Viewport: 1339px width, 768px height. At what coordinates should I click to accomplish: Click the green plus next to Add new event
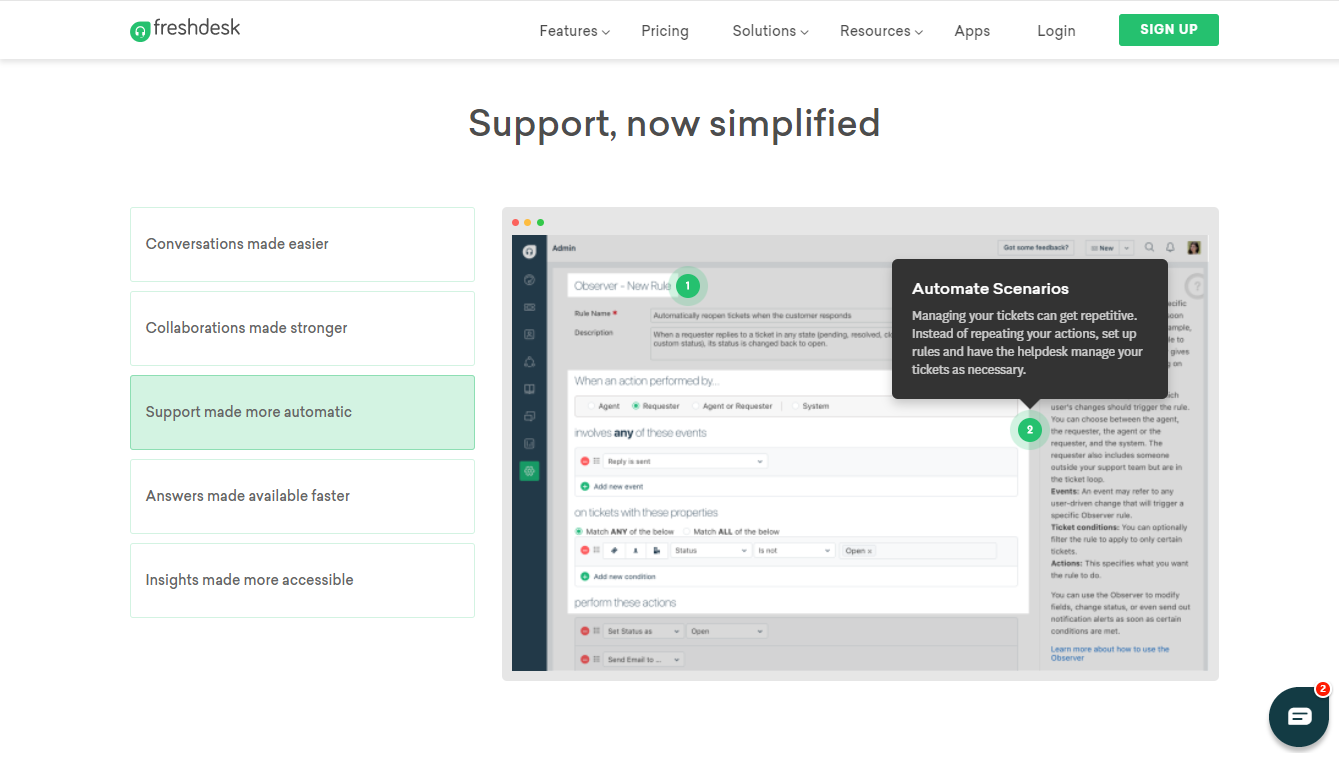[585, 486]
